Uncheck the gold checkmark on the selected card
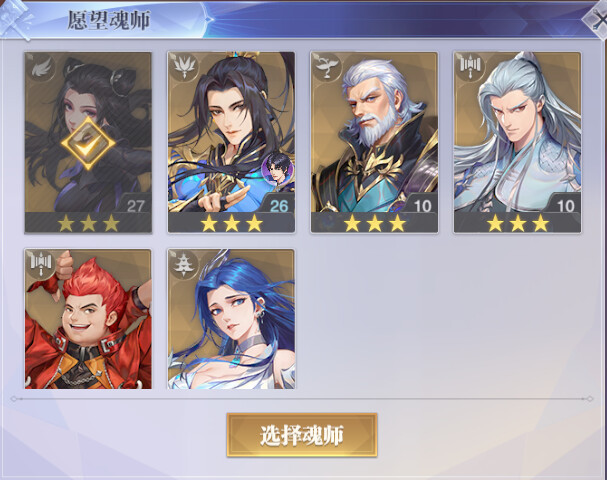This screenshot has width=607, height=480. 88,144
